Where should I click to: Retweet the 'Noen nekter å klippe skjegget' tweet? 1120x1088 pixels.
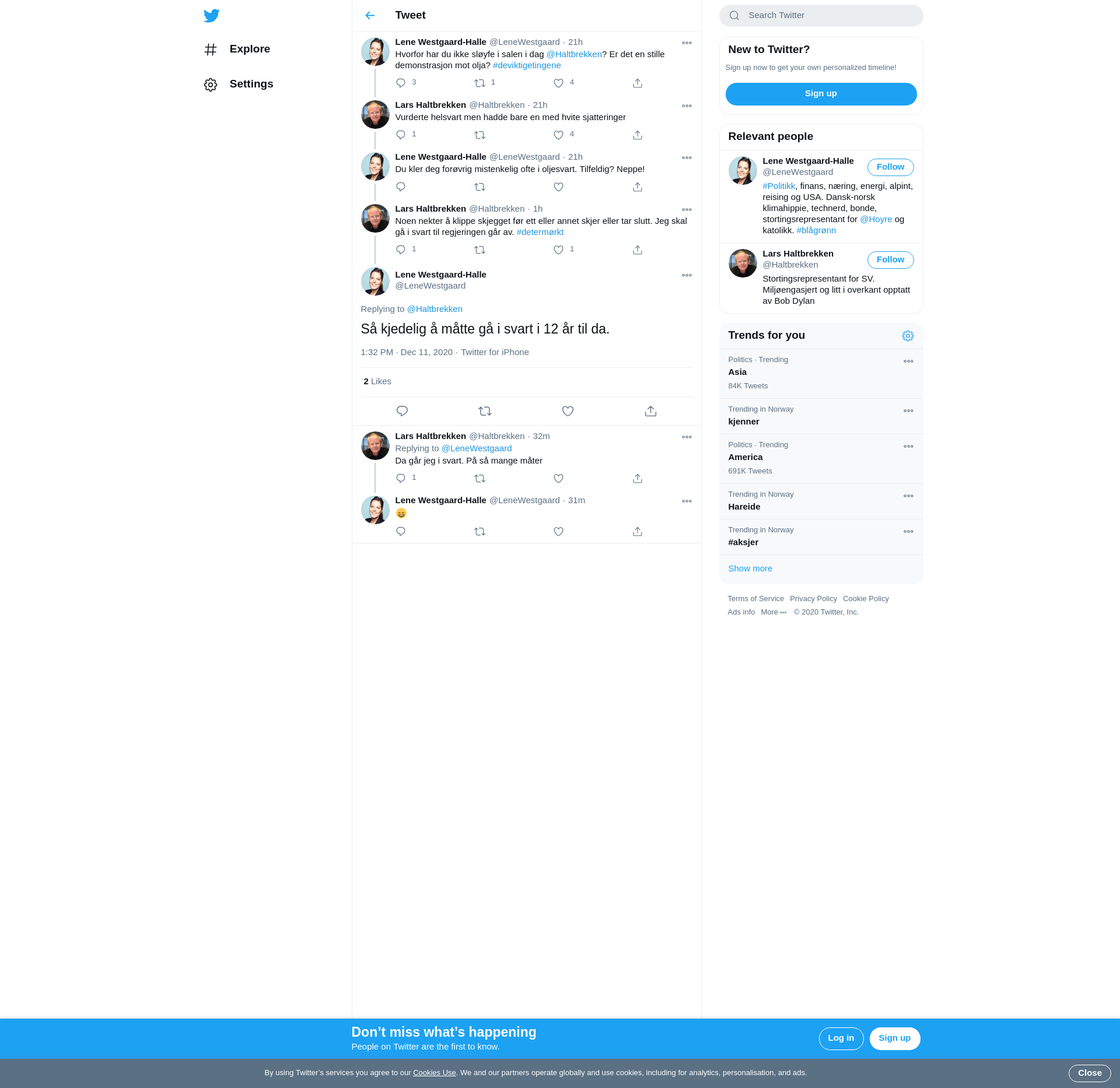(480, 250)
